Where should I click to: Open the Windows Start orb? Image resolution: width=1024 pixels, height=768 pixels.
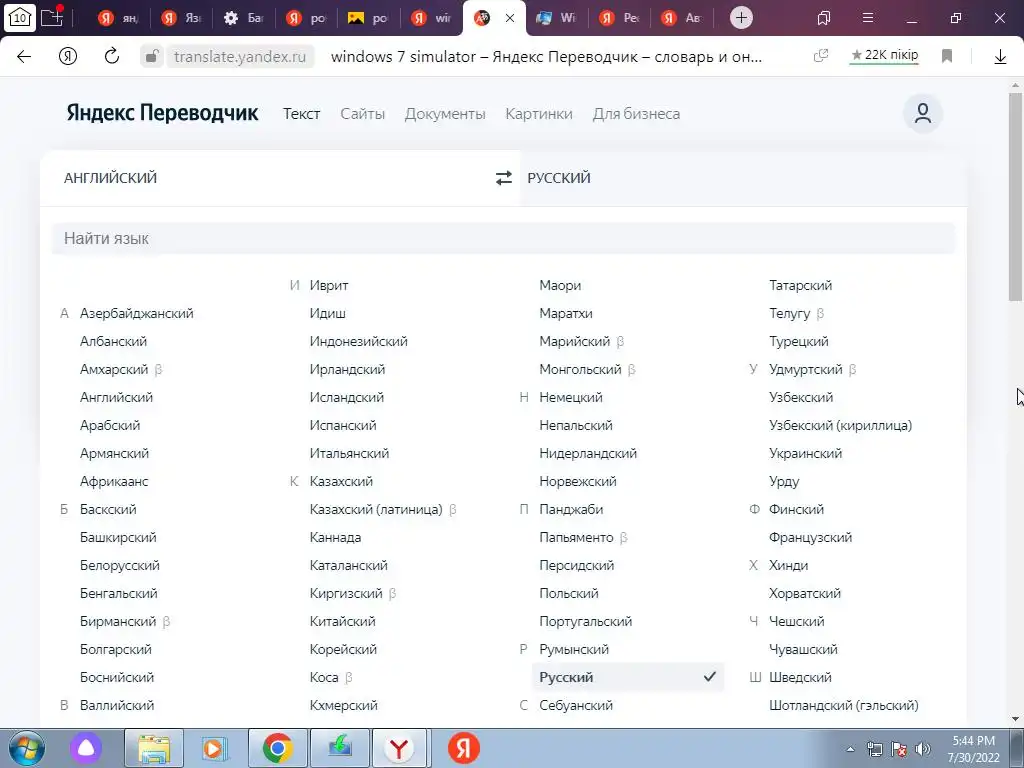27,748
